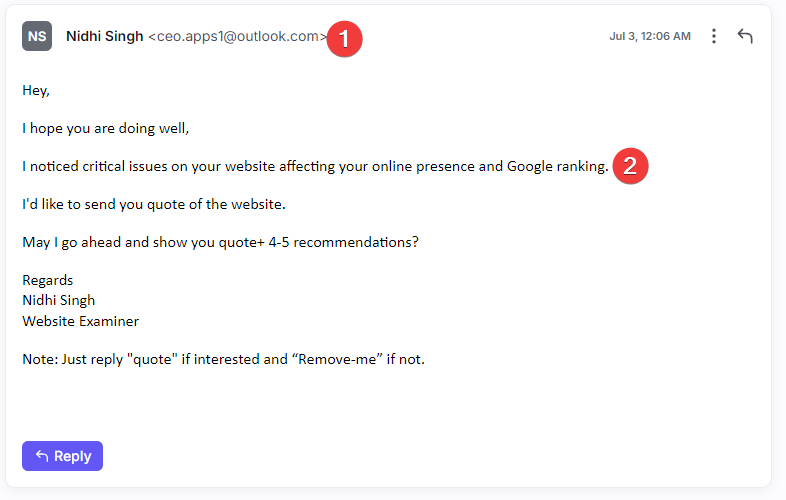Screen dimensions: 786x500
Task: Click the reply arrow icon beside the timestamp
Action: tap(745, 36)
